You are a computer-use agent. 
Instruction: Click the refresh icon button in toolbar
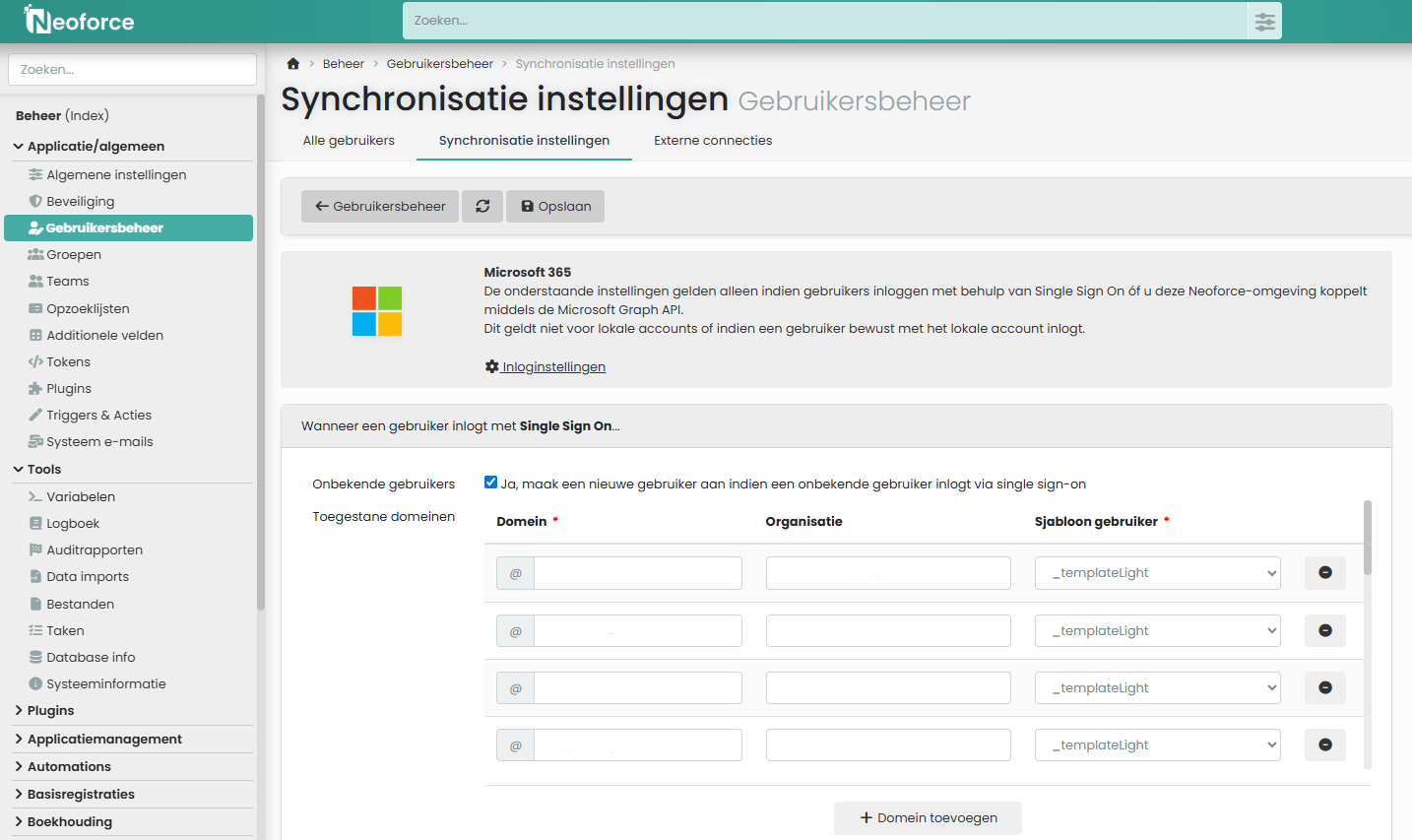(482, 206)
